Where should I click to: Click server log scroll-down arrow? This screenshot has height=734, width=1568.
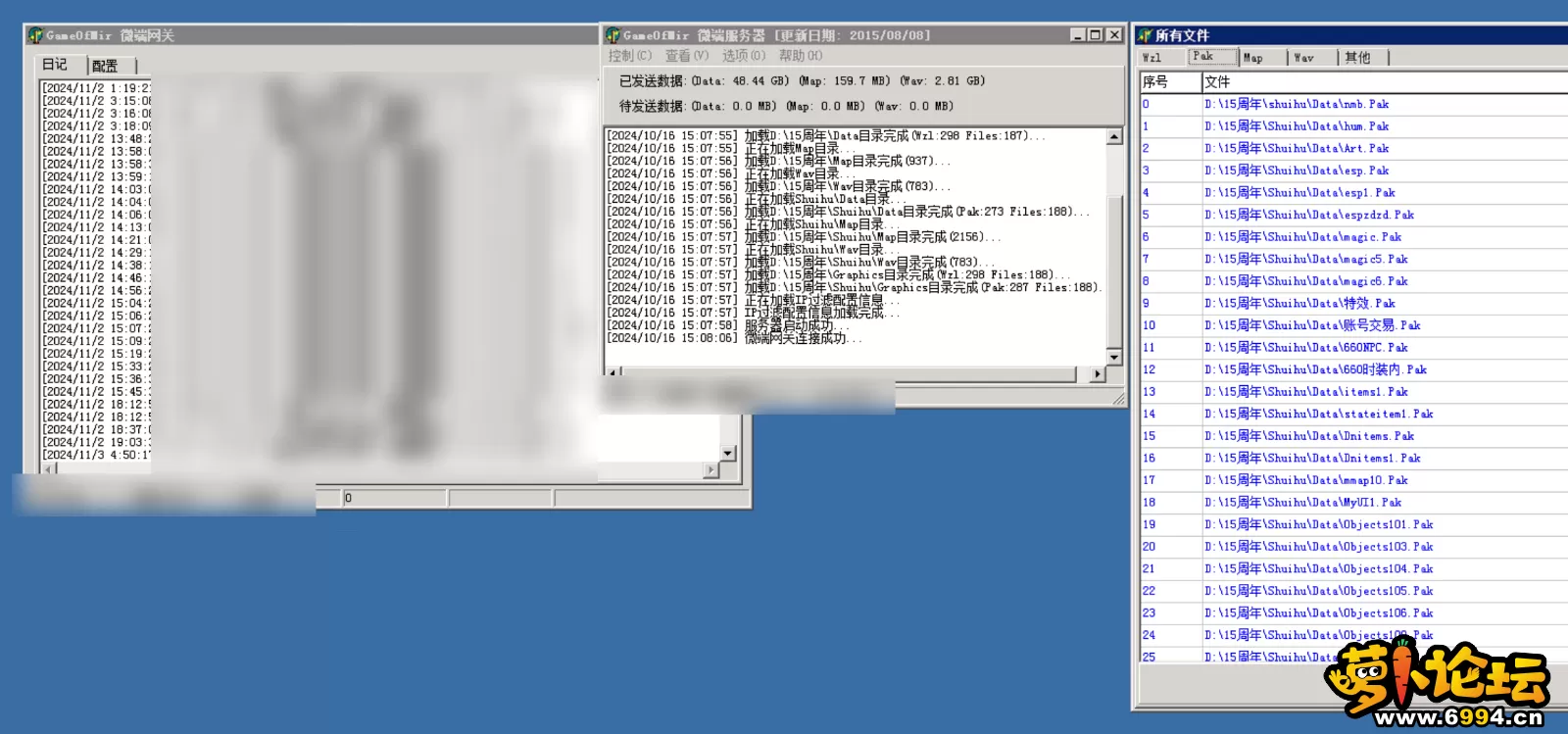pos(1114,357)
